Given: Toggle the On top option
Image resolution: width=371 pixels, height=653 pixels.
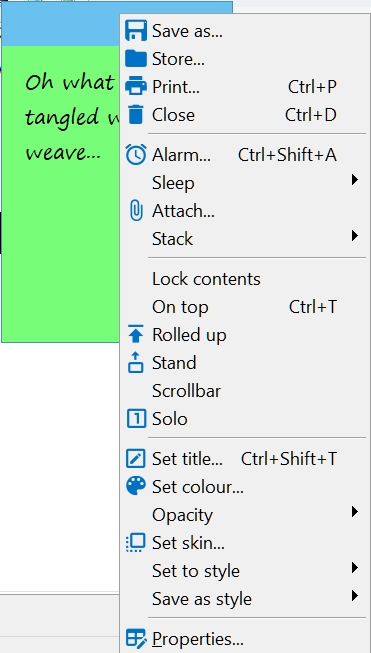Looking at the screenshot, I should coord(245,307).
